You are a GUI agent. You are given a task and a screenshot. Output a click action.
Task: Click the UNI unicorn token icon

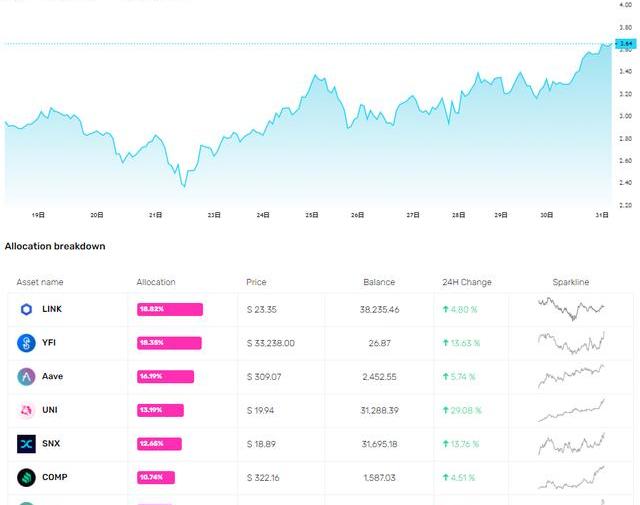click(x=26, y=411)
